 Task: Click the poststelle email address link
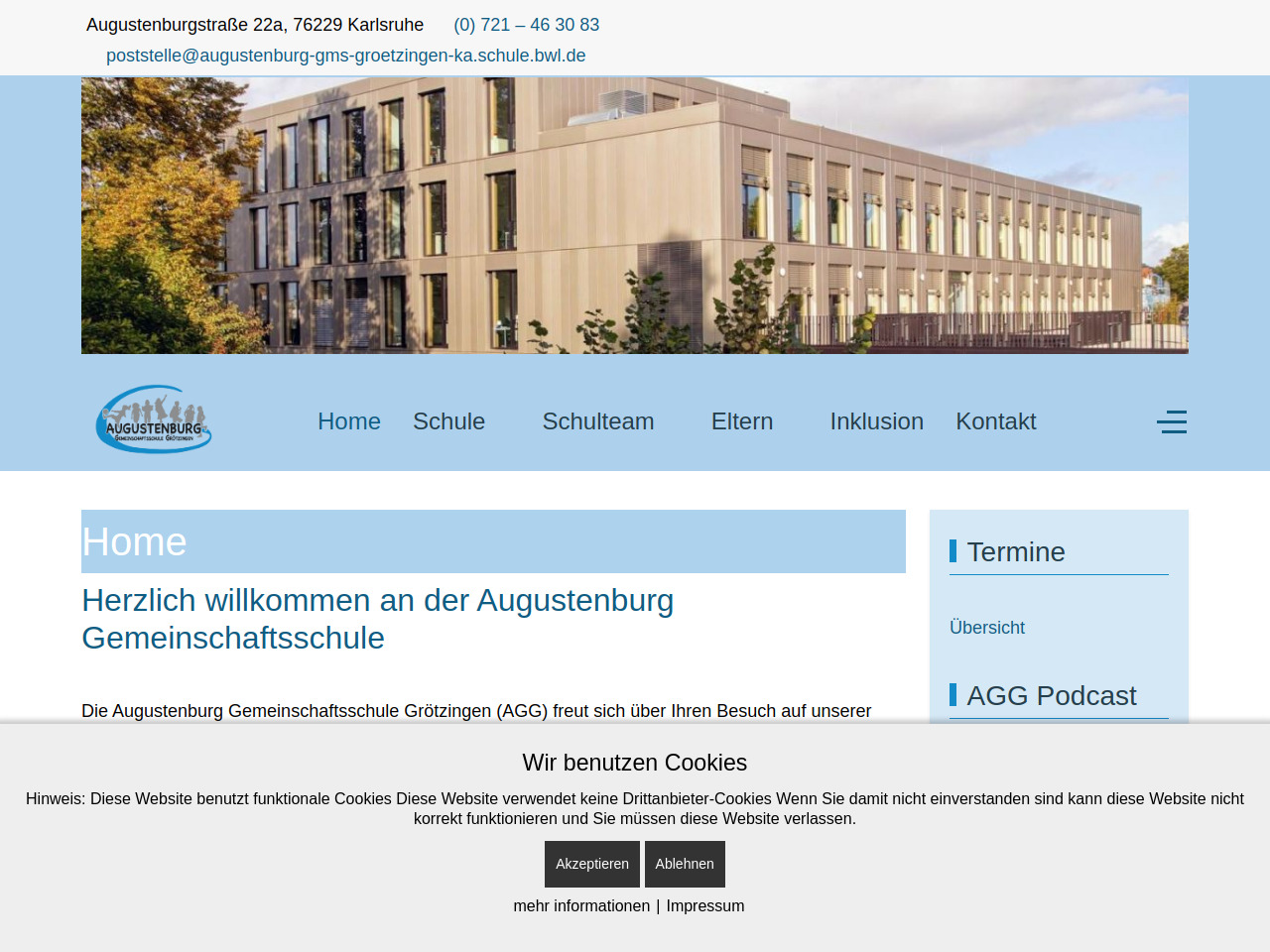point(345,56)
